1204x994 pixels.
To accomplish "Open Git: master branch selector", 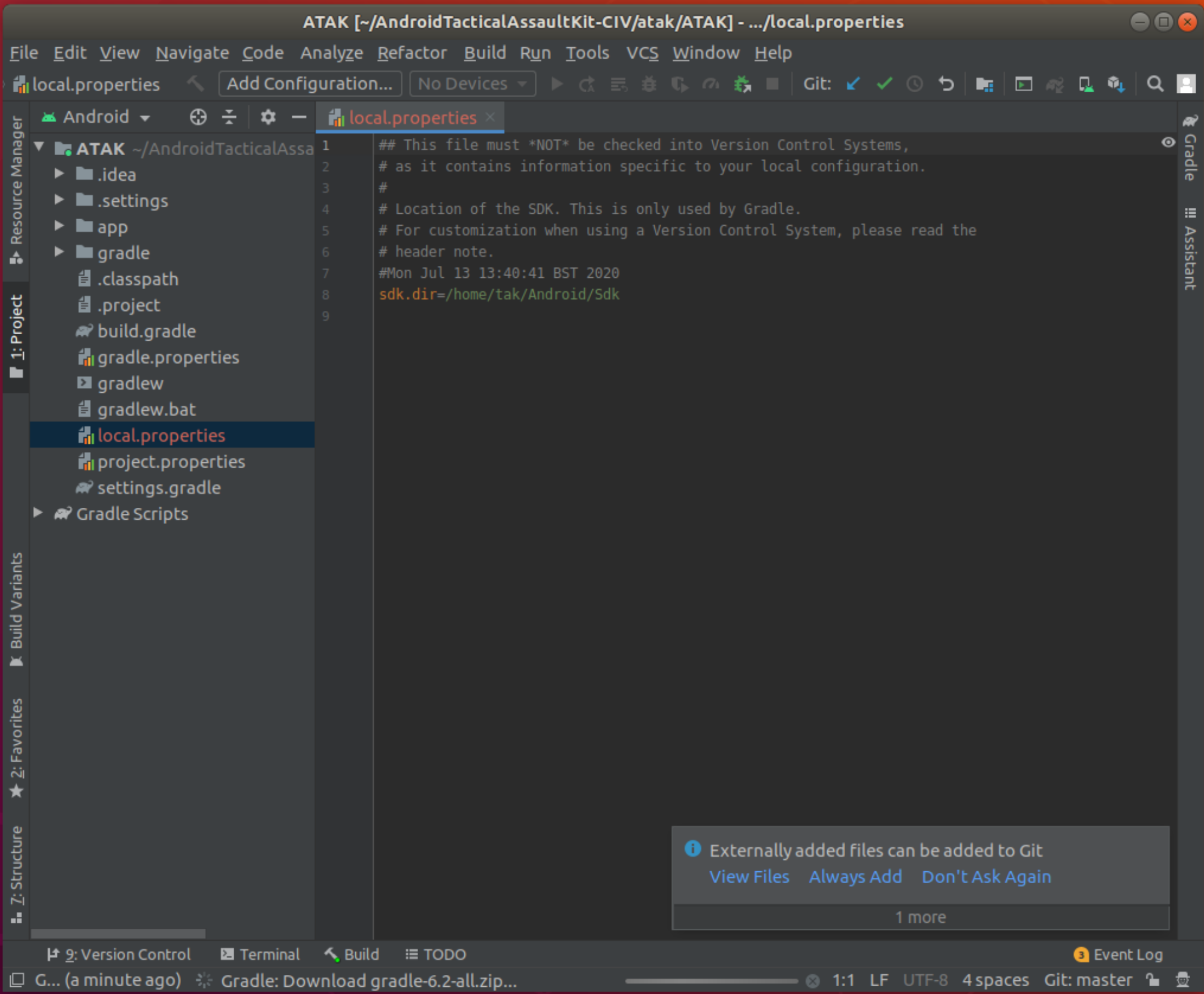I will coord(1088,980).
